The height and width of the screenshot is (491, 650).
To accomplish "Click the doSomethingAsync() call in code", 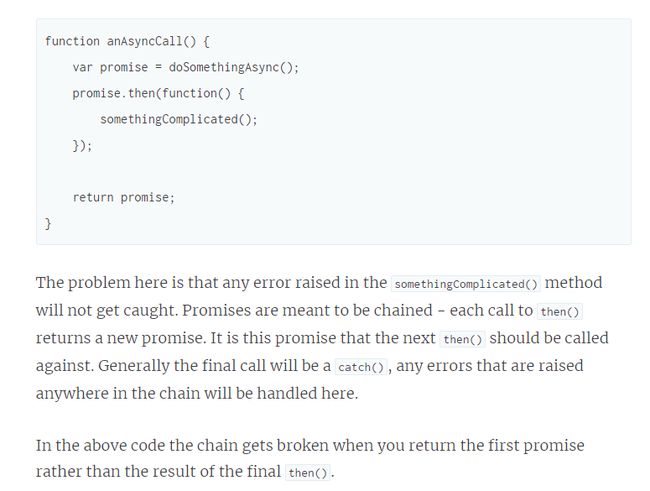I will click(x=233, y=67).
